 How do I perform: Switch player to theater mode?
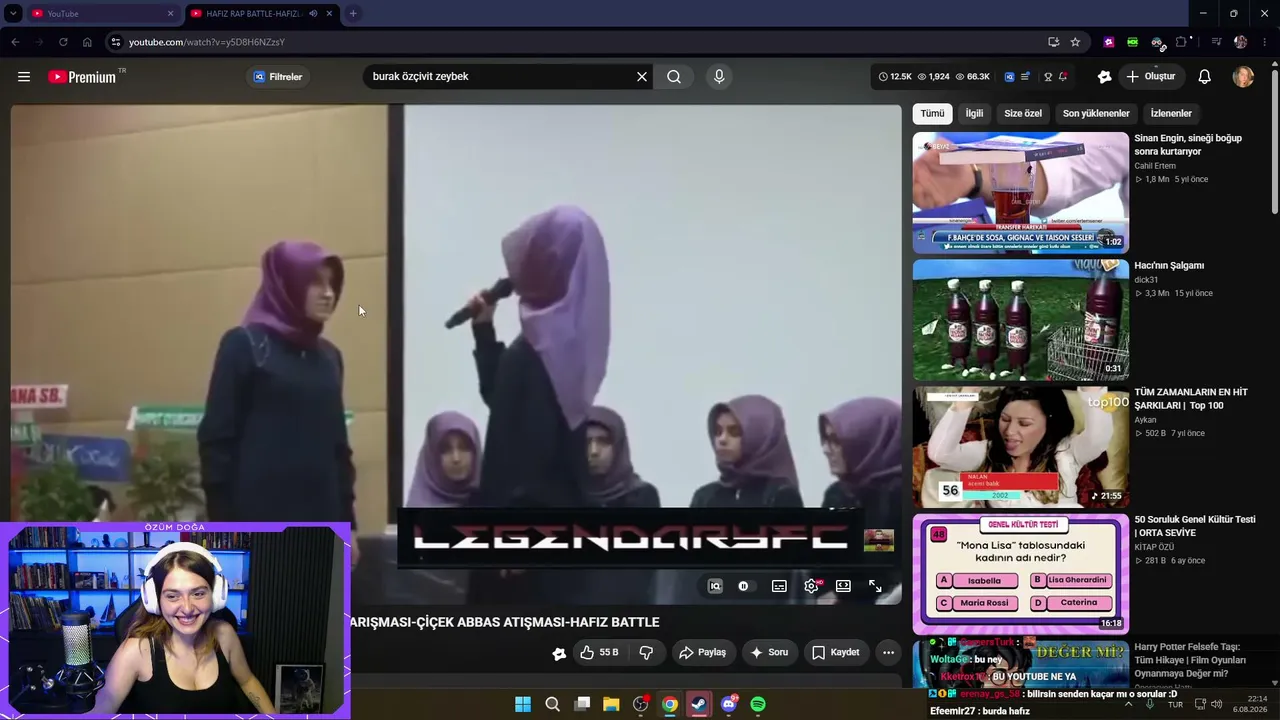coord(843,586)
